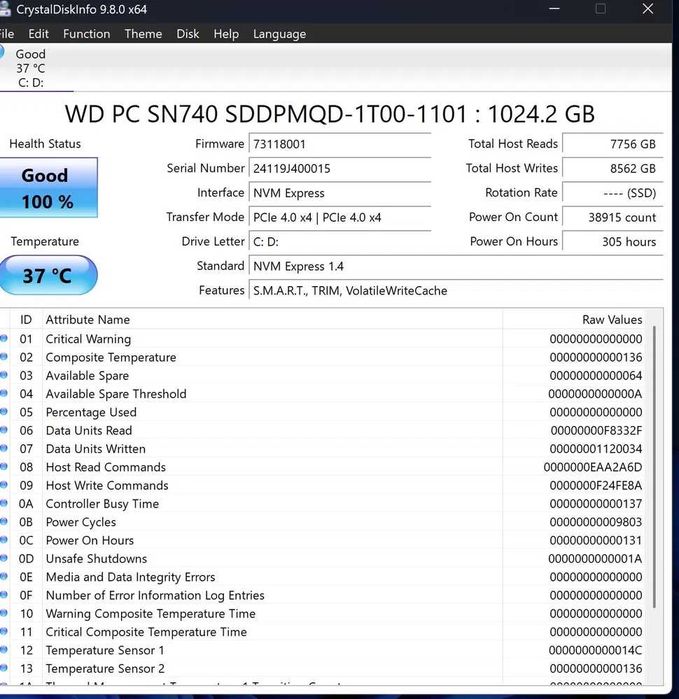Viewport: 679px width, 699px height.
Task: Click the CrystalDiskInfo app icon in title bar
Action: click(x=4, y=9)
